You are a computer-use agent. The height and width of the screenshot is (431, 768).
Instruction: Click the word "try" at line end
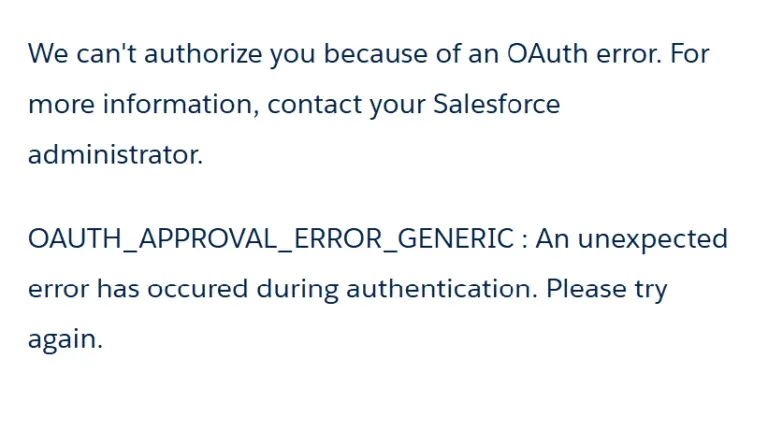pyautogui.click(x=651, y=290)
